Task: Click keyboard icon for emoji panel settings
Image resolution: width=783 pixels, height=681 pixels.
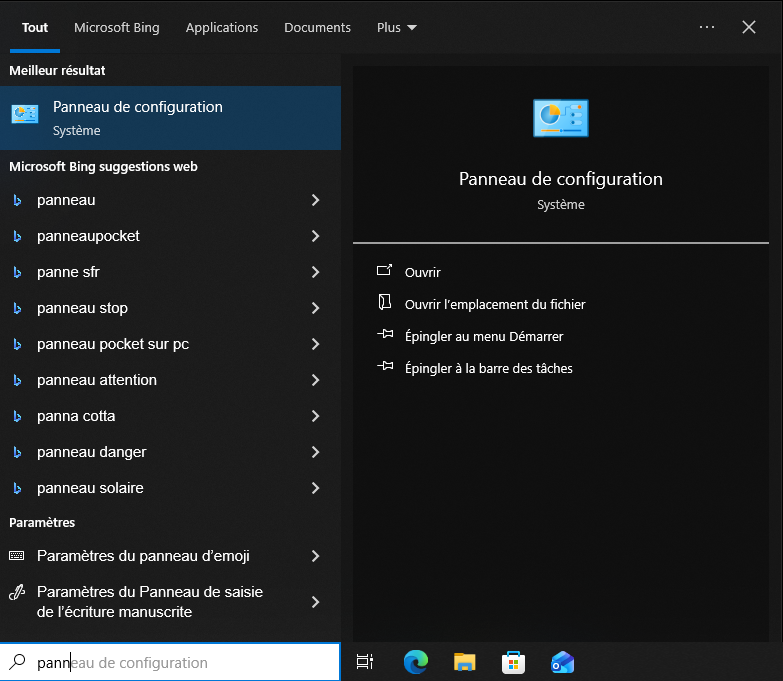Action: pyautogui.click(x=16, y=556)
